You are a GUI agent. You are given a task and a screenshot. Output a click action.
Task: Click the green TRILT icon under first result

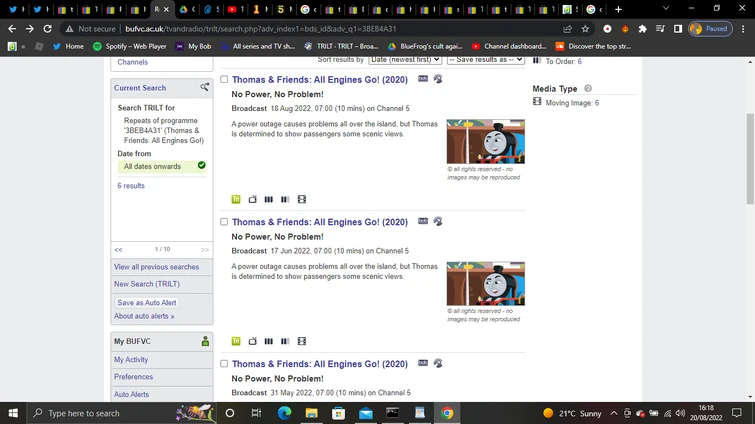[236, 199]
